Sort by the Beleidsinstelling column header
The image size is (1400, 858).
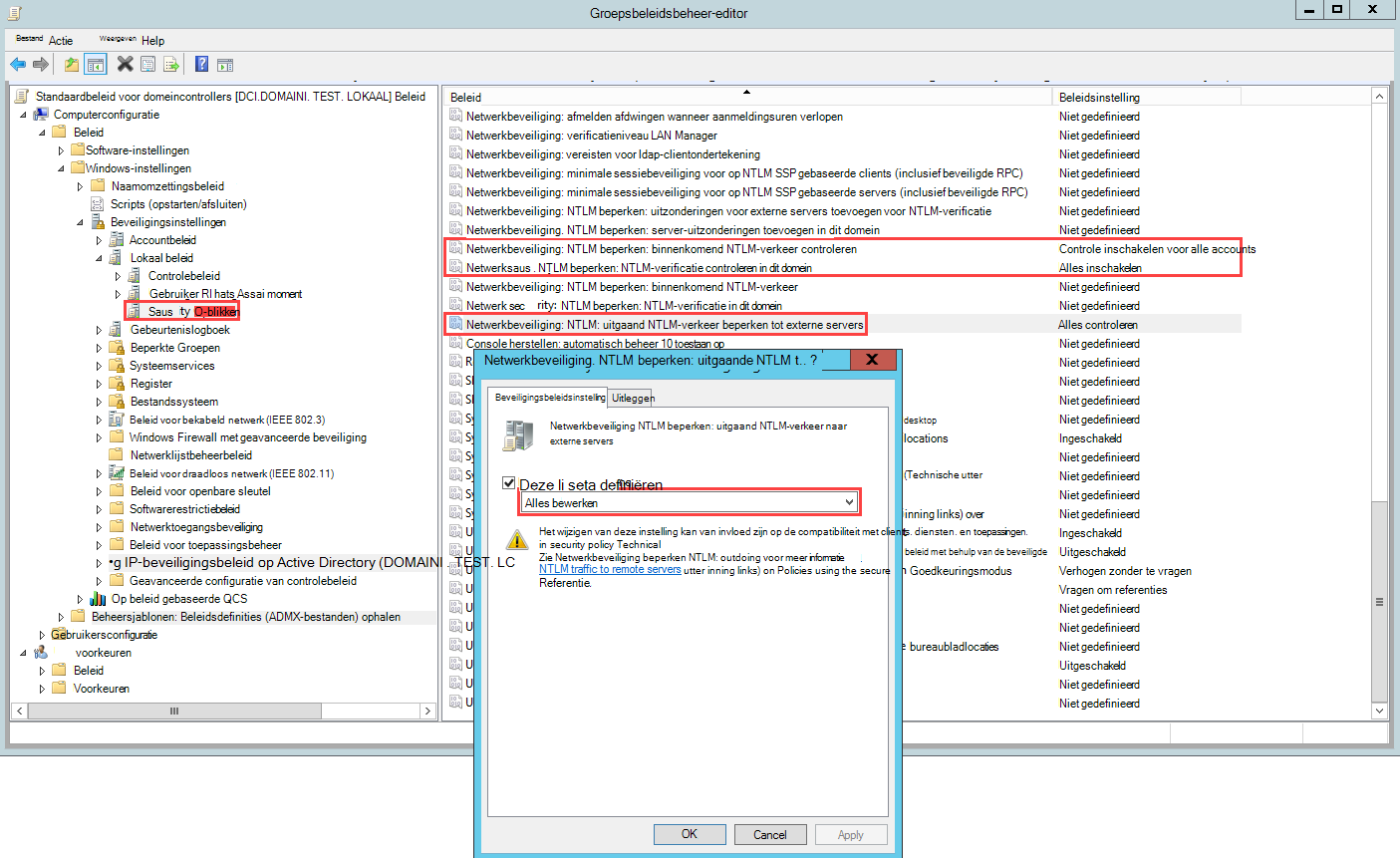tap(1147, 97)
